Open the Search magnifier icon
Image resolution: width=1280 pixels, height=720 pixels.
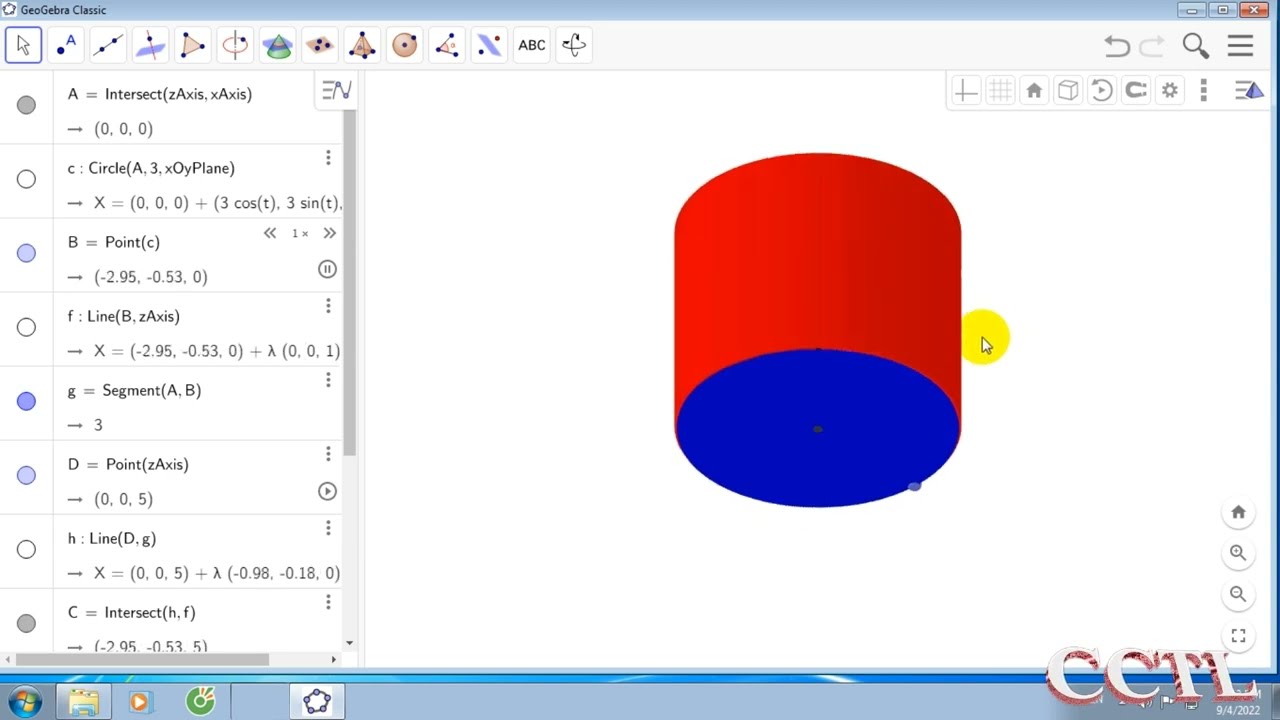point(1196,46)
